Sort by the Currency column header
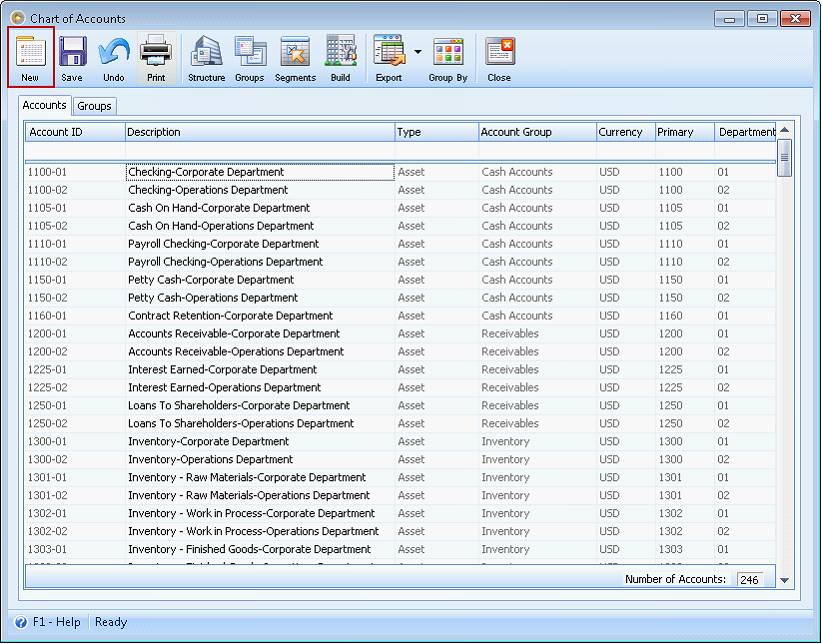The width and height of the screenshot is (822, 644). click(x=626, y=132)
